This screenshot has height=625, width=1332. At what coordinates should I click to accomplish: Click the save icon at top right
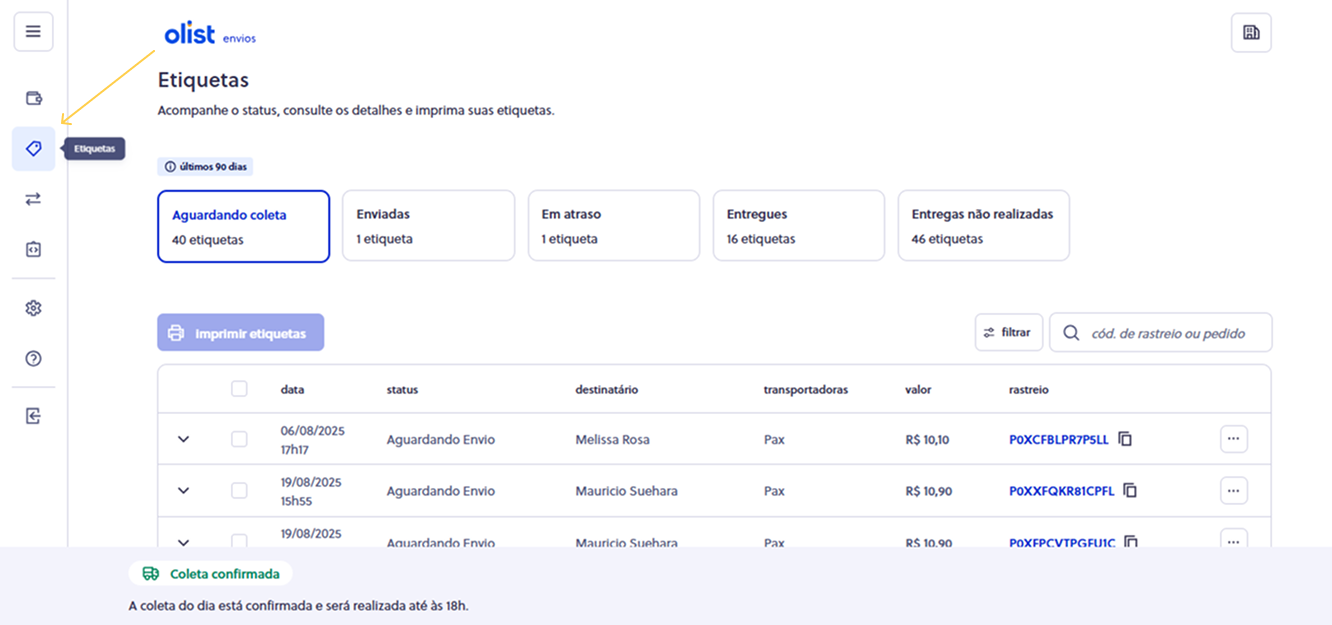point(1250,32)
